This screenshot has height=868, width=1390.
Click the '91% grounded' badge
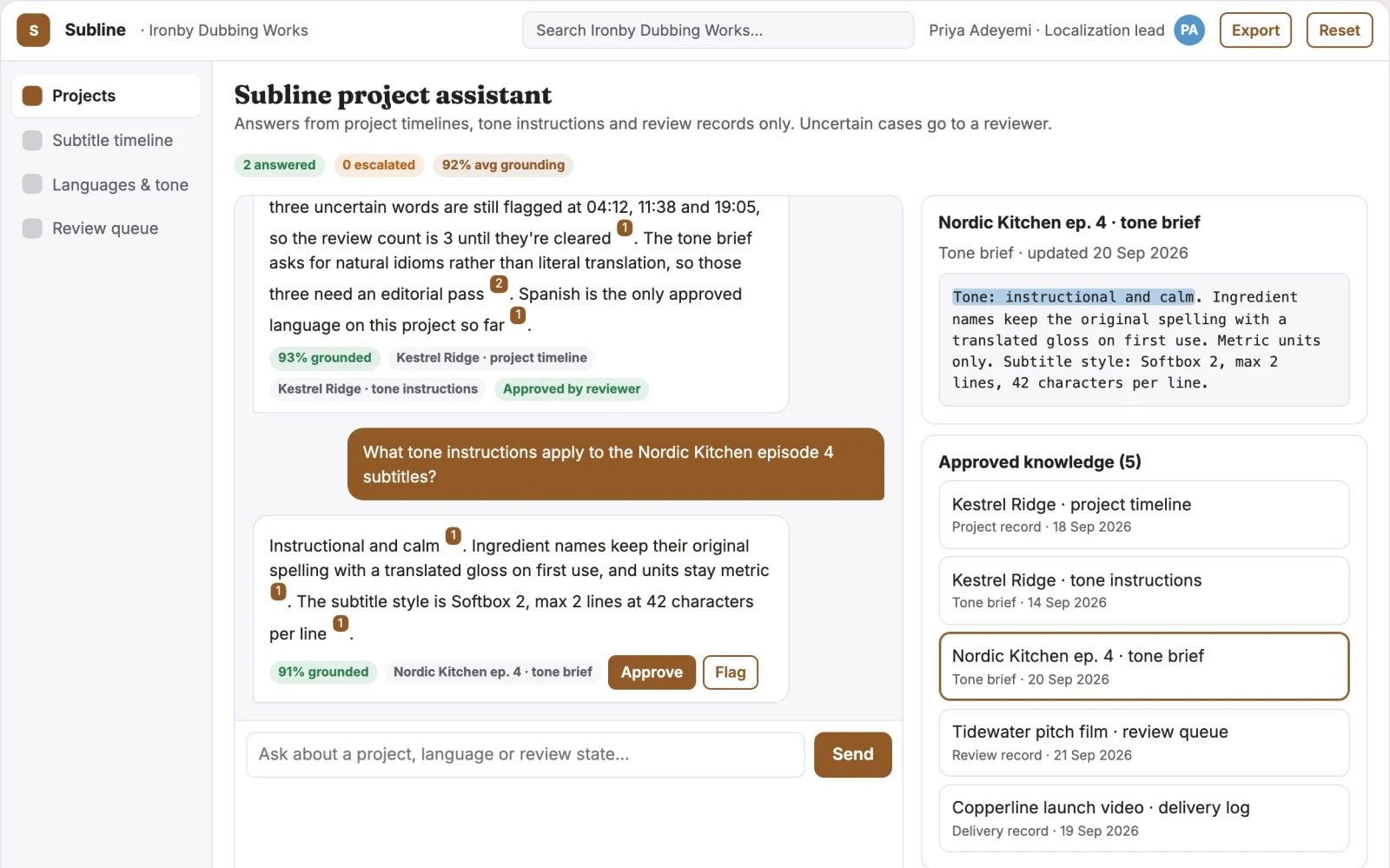coord(323,673)
